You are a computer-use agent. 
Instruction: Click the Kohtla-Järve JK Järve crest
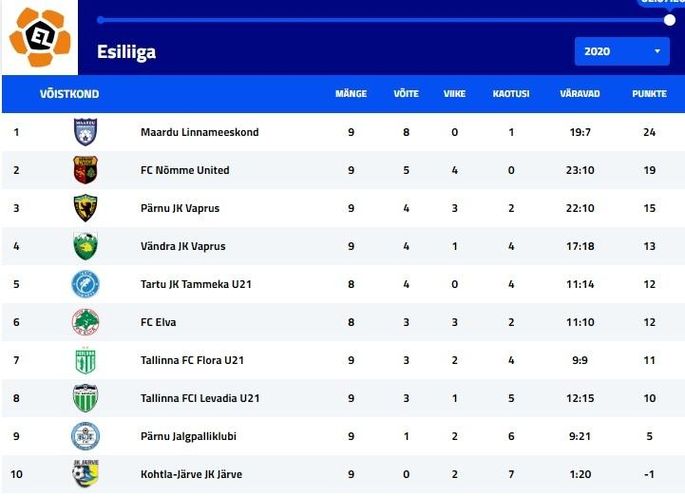(x=85, y=473)
